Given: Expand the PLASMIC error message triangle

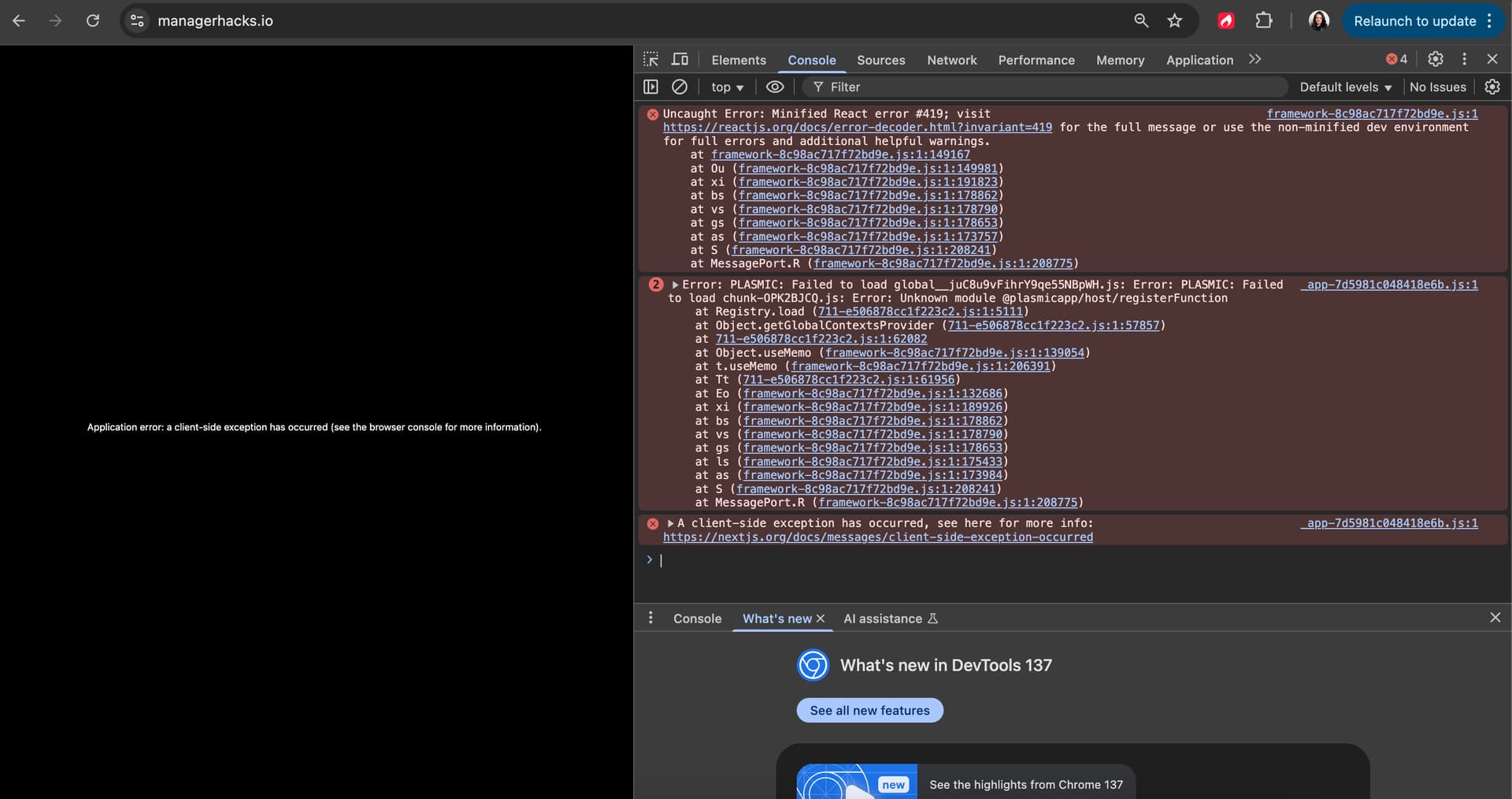Looking at the screenshot, I should pos(675,285).
